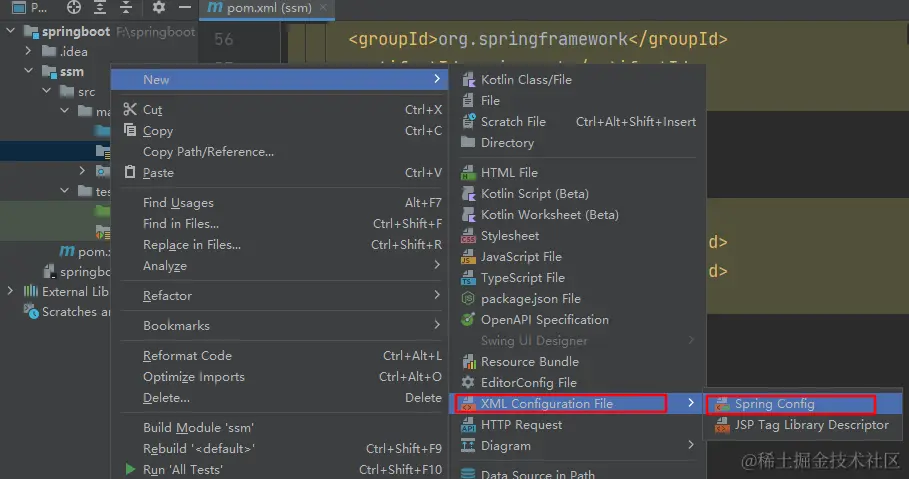The height and width of the screenshot is (479, 909).
Task: Expand the External Libraries node
Action: click(x=10, y=291)
